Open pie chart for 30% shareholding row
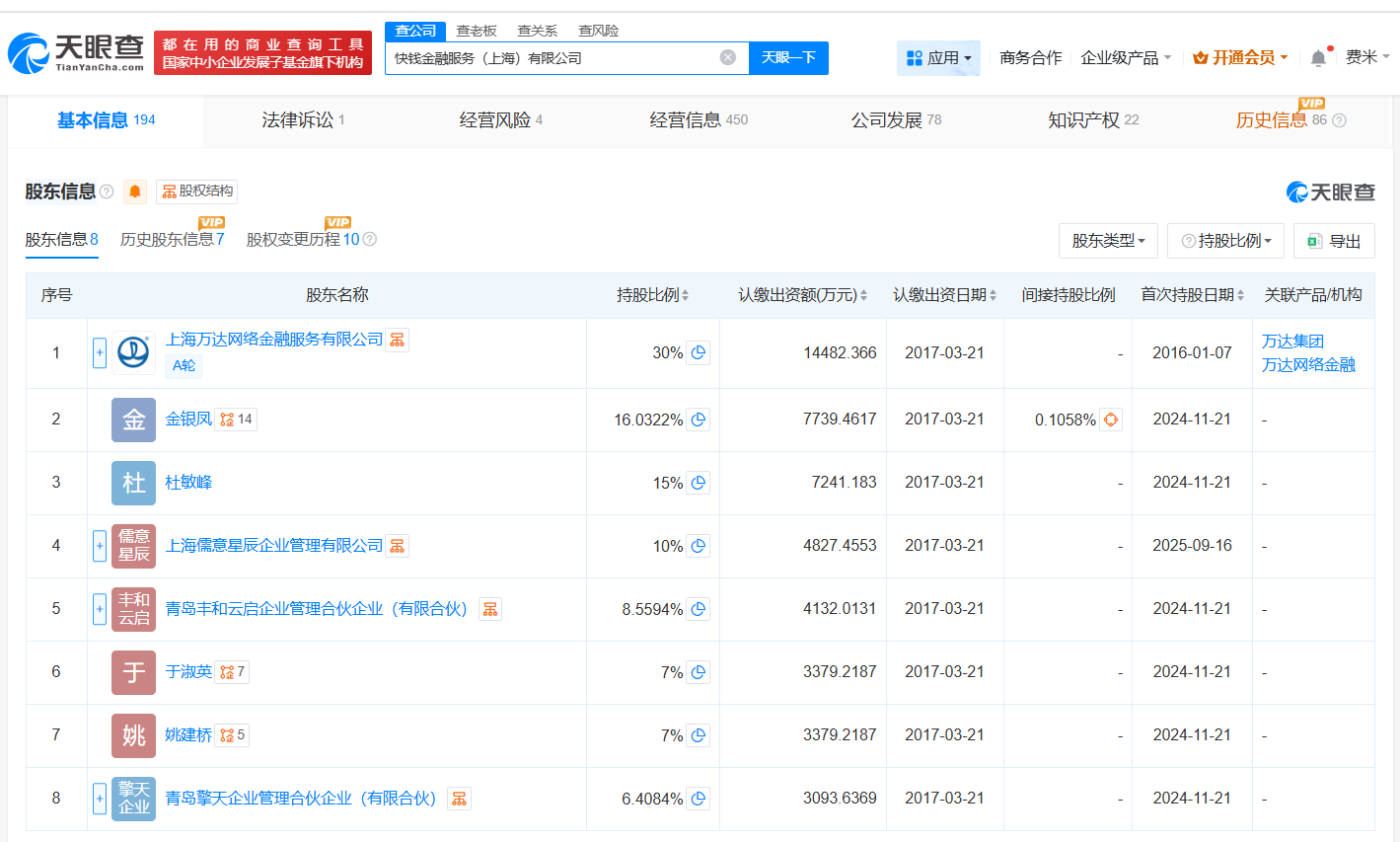This screenshot has height=842, width=1400. tap(698, 351)
